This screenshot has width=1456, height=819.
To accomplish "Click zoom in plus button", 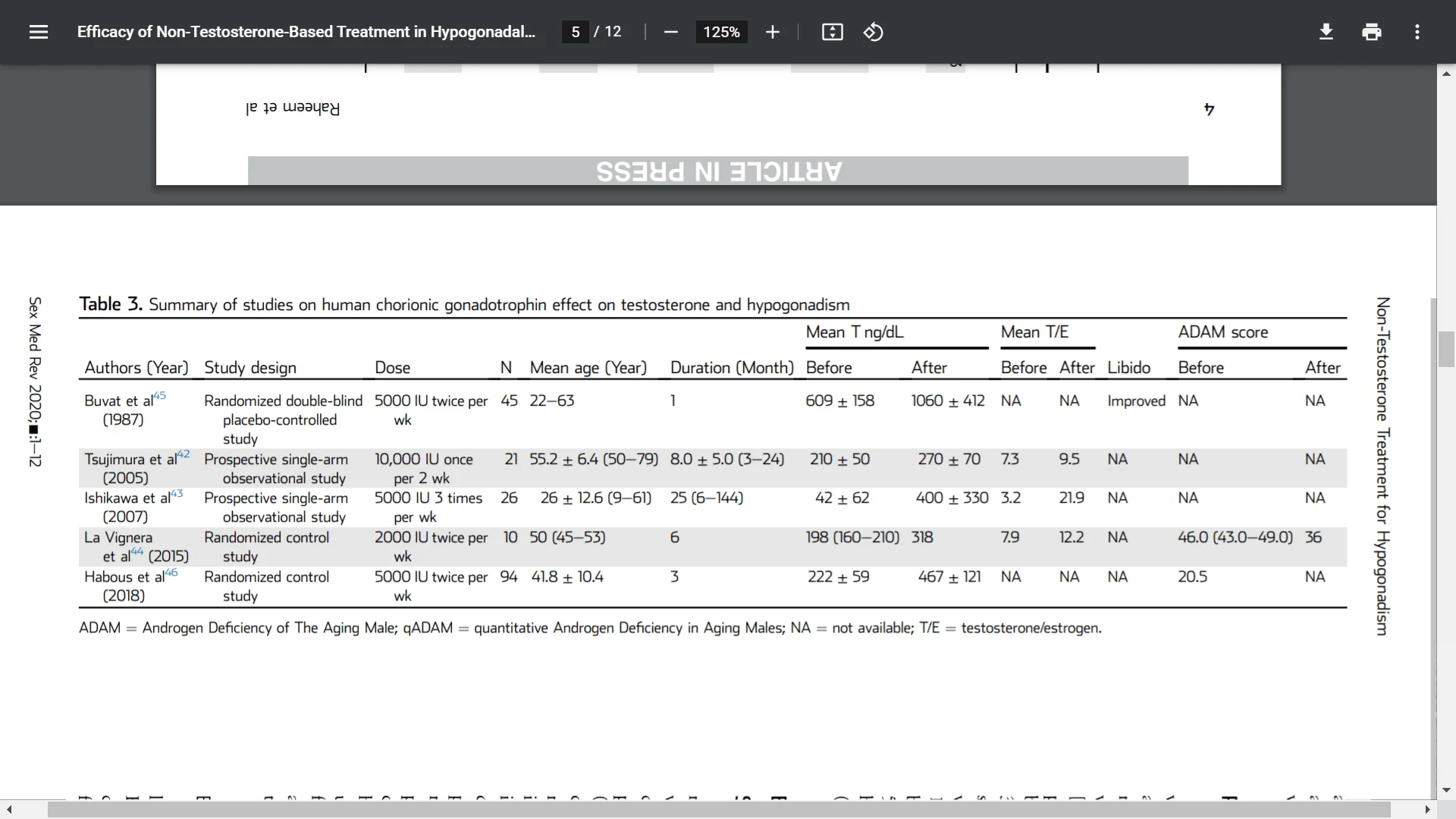I will (x=772, y=32).
